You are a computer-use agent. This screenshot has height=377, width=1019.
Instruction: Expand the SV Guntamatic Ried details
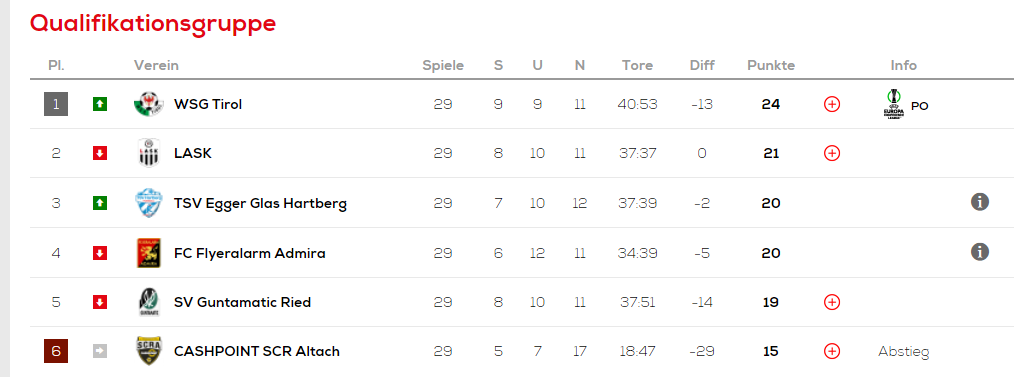point(832,302)
